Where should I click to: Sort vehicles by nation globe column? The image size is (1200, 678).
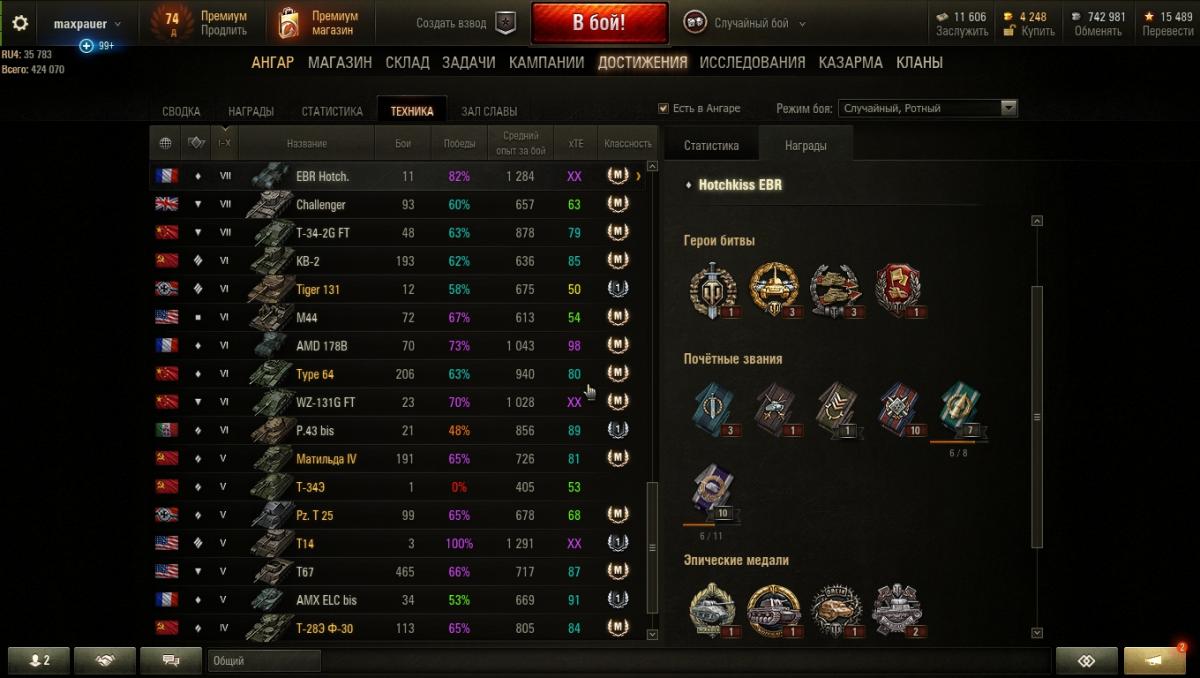pos(165,143)
